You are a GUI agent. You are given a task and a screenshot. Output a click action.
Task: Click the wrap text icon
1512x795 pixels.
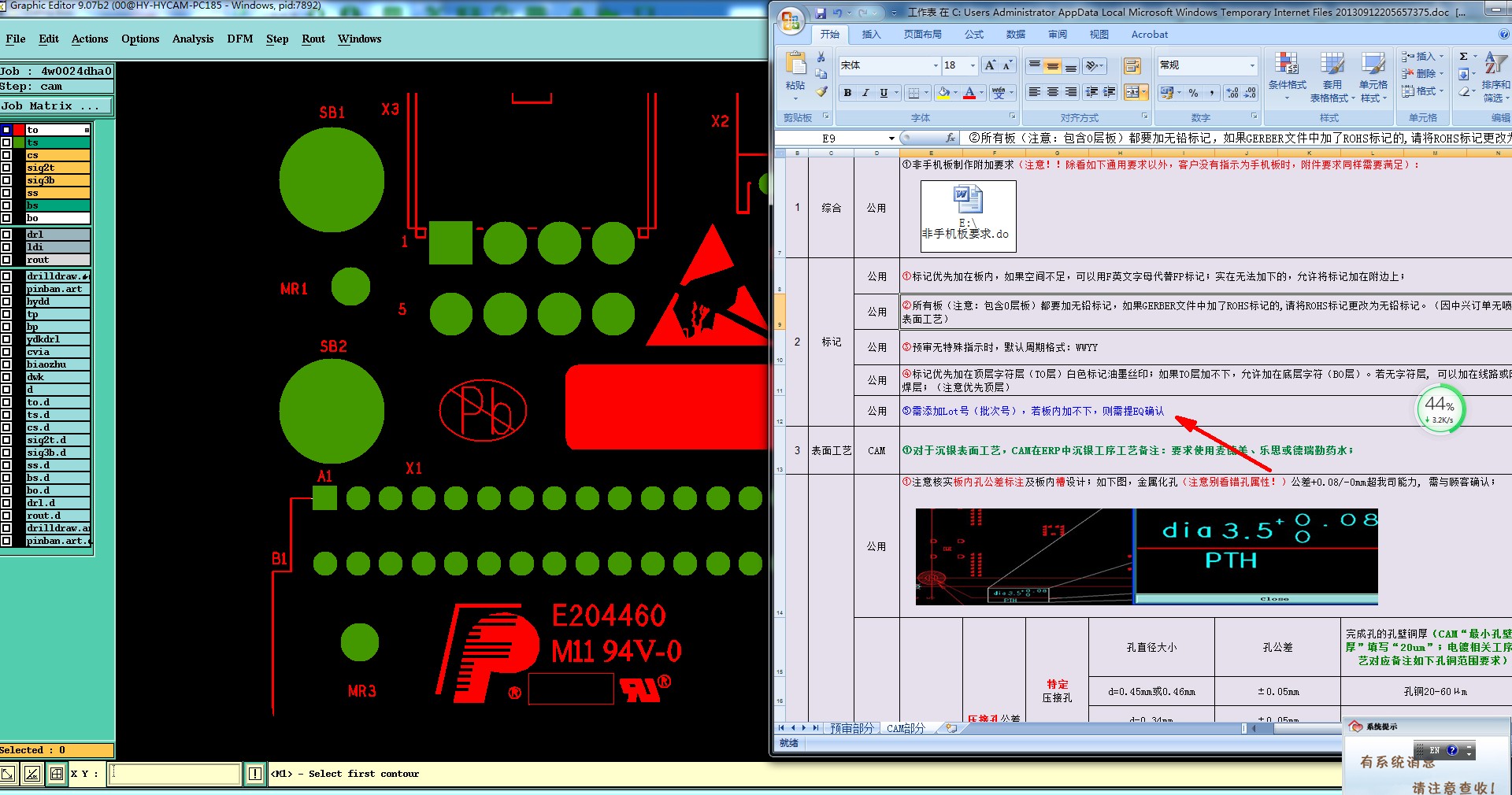(x=1132, y=66)
